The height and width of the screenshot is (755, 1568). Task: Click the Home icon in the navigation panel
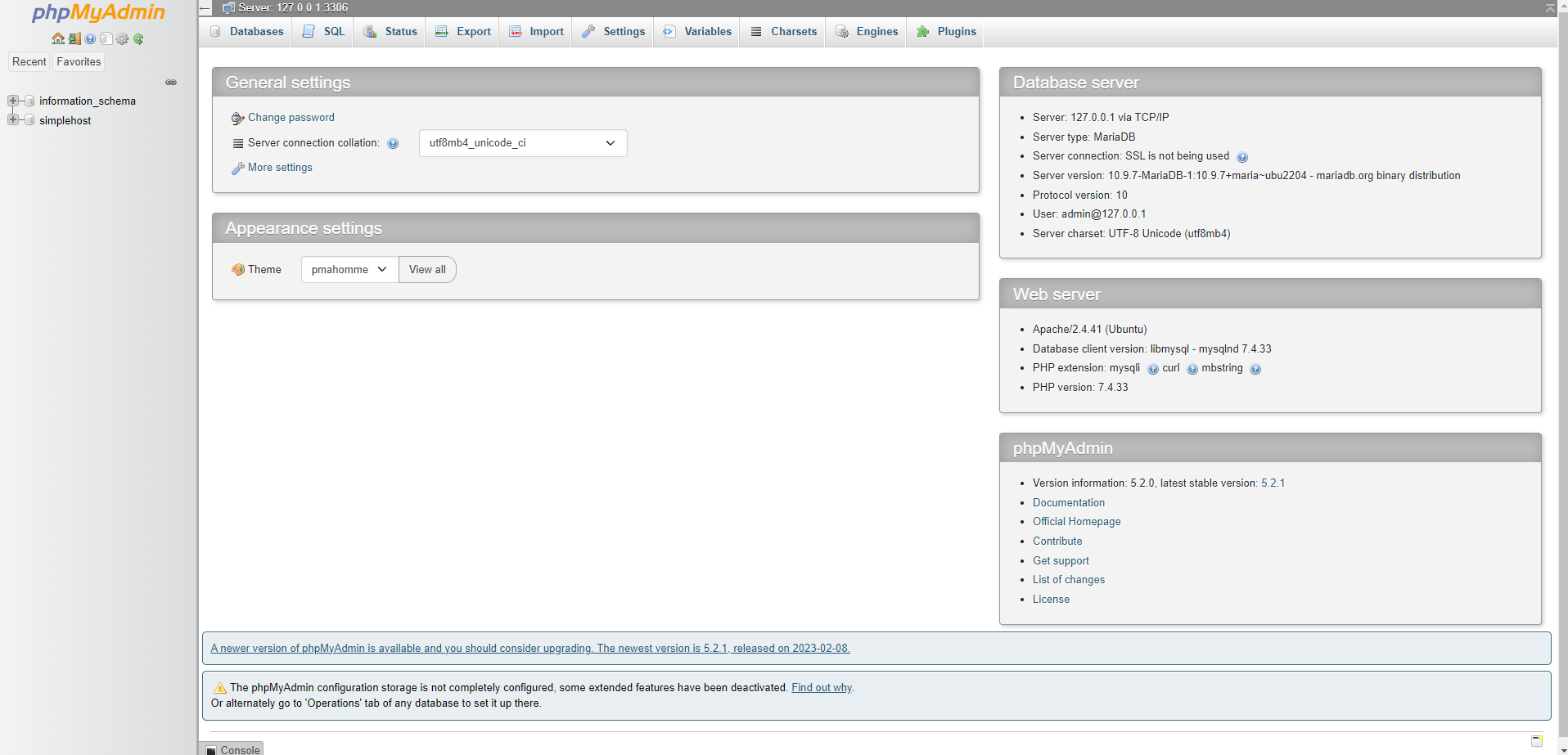click(x=57, y=38)
